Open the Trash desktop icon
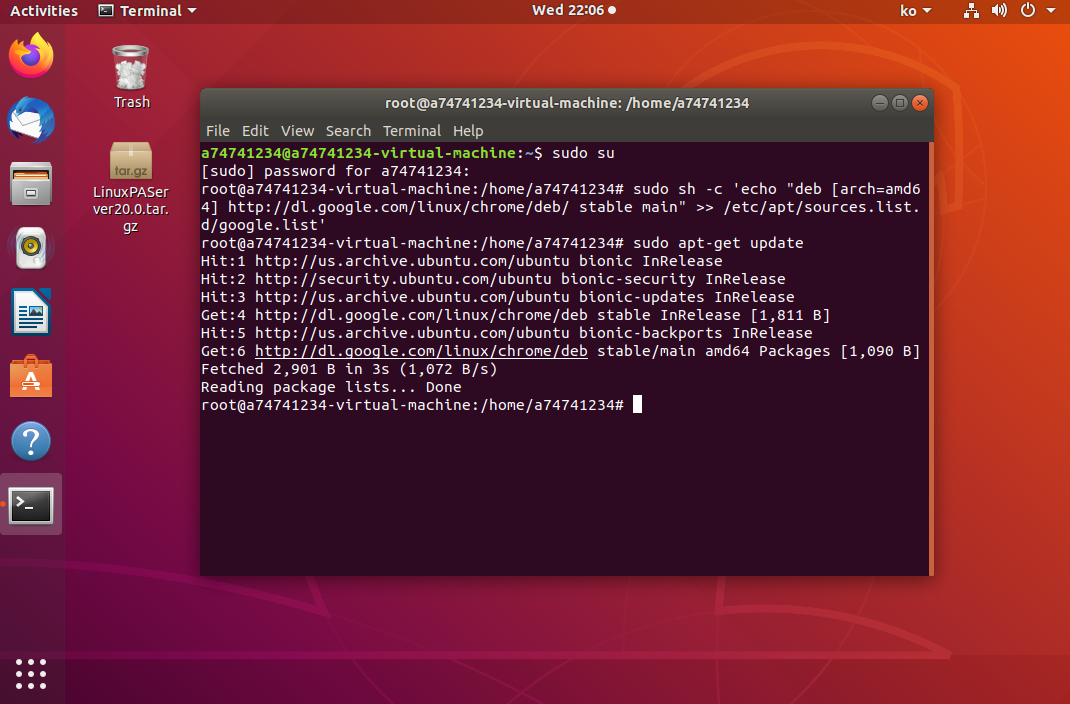 coord(131,76)
